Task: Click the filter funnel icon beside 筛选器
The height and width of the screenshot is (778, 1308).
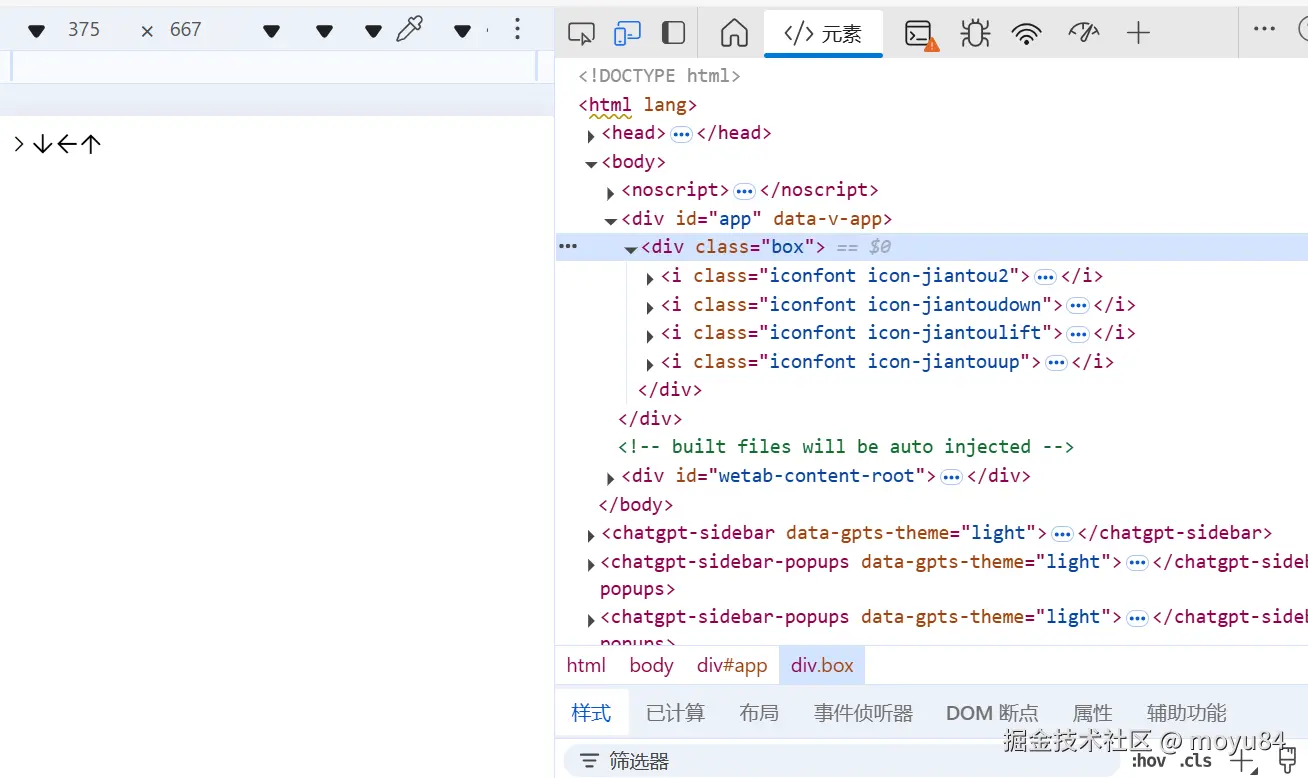Action: tap(590, 761)
